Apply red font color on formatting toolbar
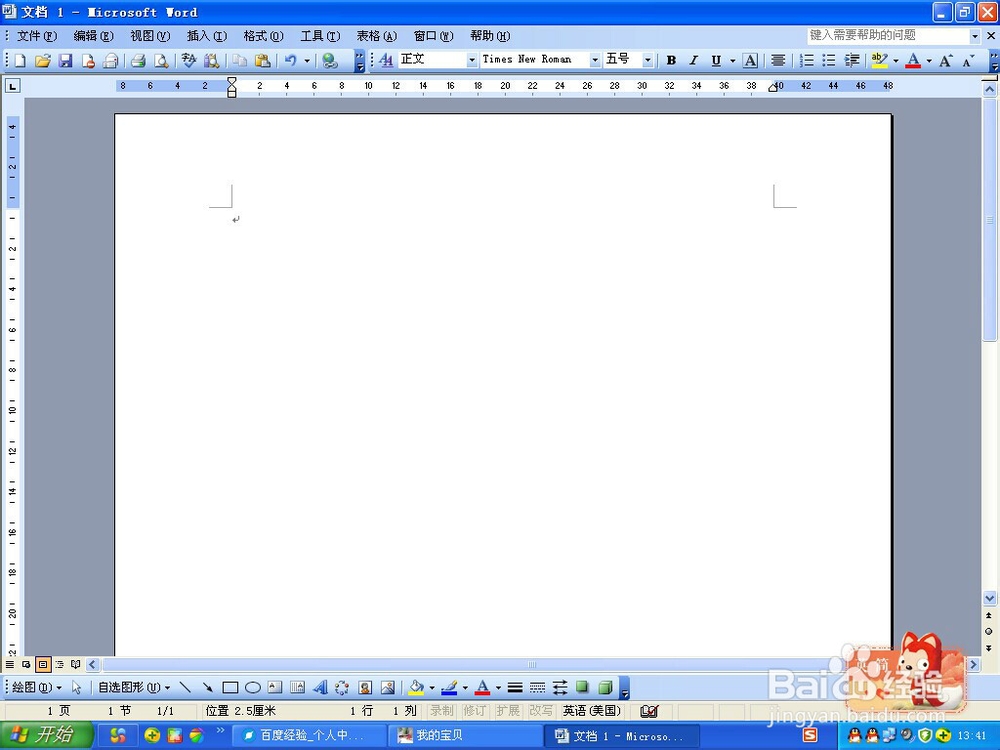 click(x=913, y=61)
